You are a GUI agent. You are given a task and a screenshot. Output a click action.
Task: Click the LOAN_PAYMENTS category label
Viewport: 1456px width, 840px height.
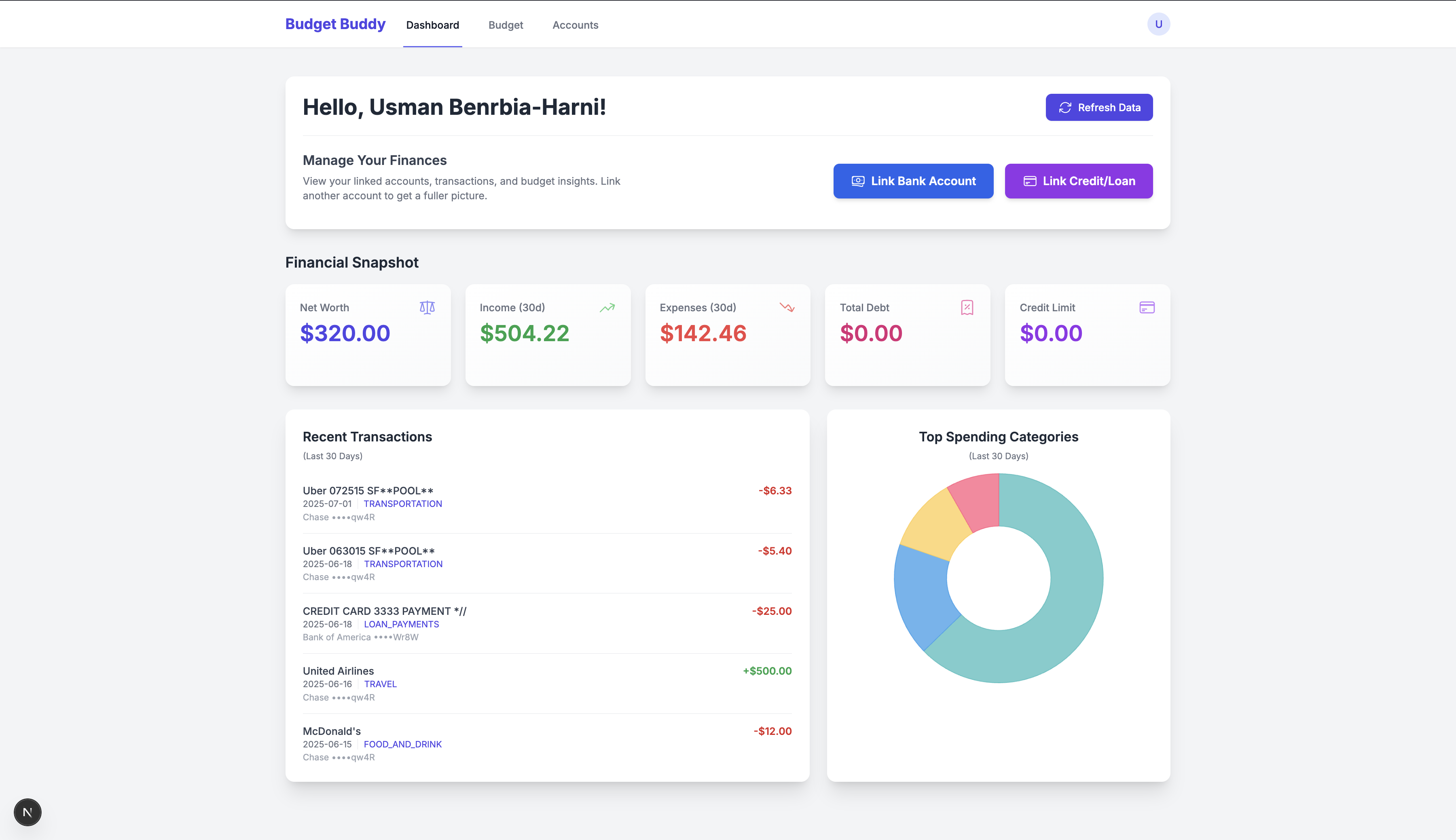click(401, 624)
